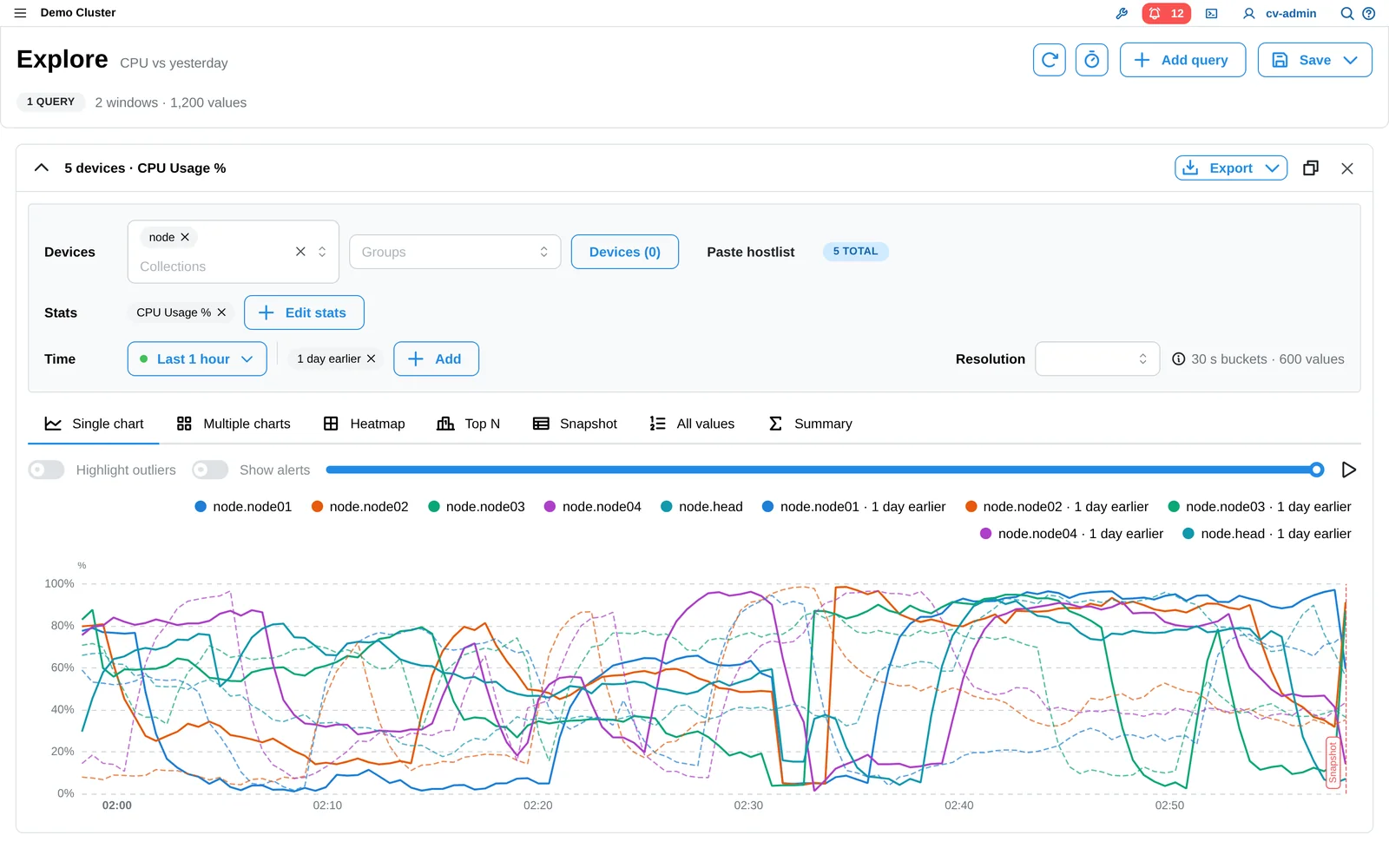Remove the node collection tag
The width and height of the screenshot is (1389, 868).
(185, 237)
